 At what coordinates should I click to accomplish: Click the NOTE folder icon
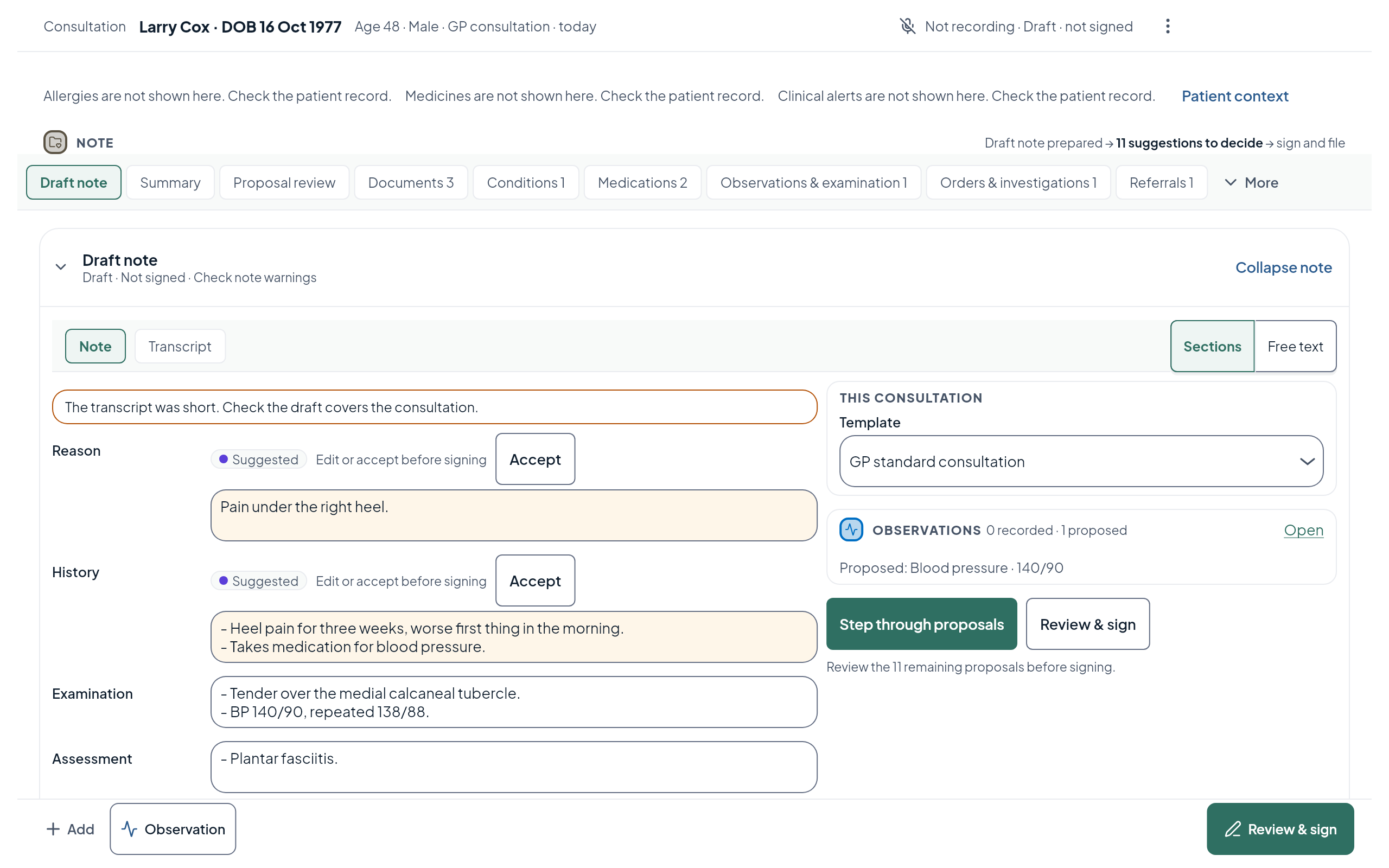click(x=55, y=142)
